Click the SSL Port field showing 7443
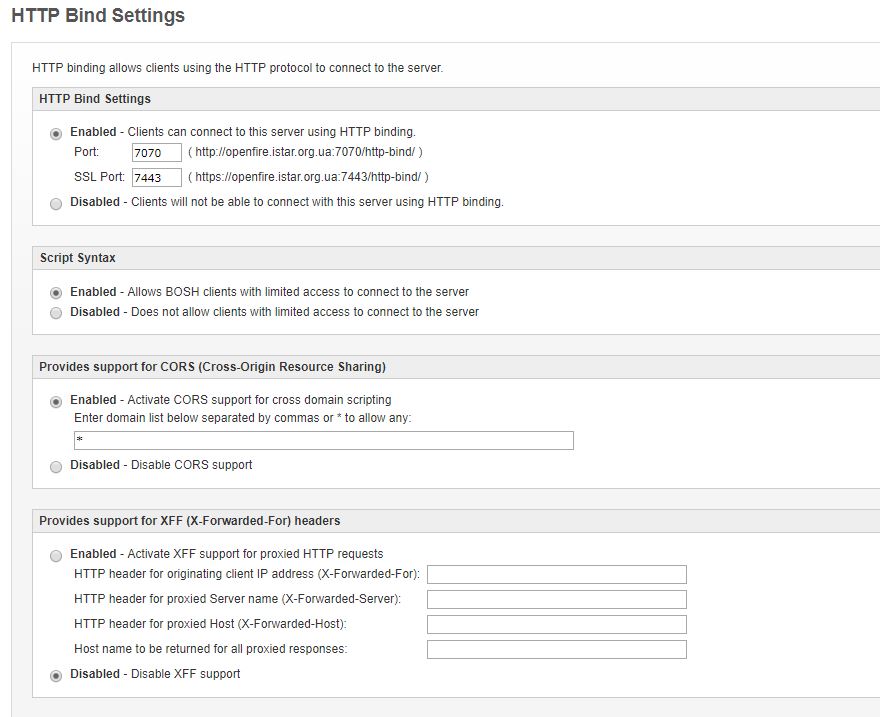 click(157, 177)
